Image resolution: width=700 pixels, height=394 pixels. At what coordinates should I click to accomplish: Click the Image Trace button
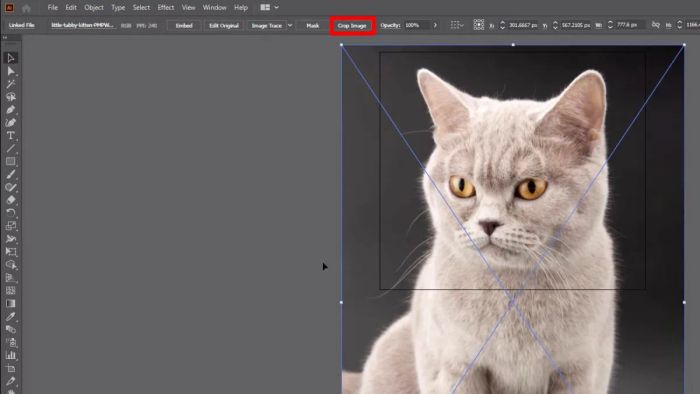click(x=267, y=25)
